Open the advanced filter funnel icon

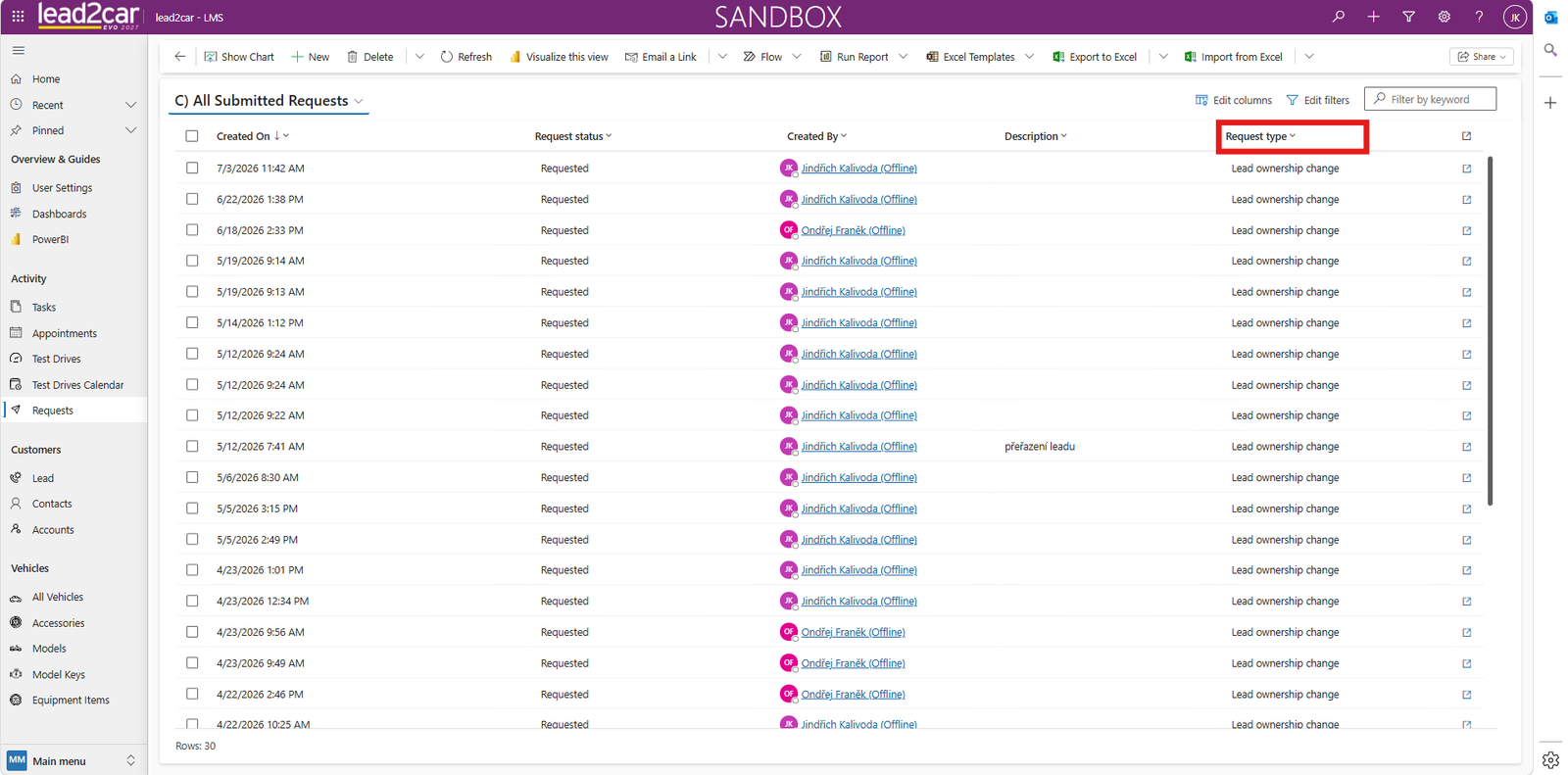click(x=1408, y=17)
